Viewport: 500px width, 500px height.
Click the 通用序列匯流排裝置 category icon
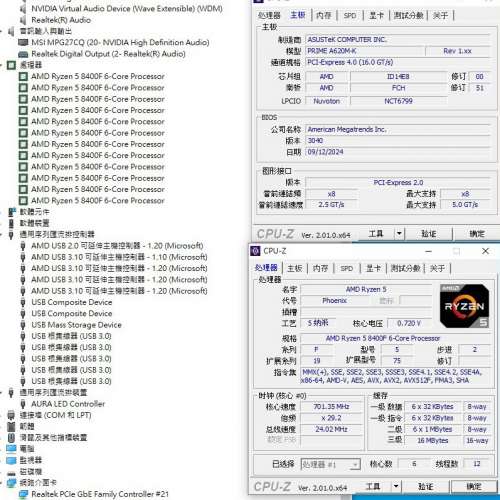pos(11,393)
